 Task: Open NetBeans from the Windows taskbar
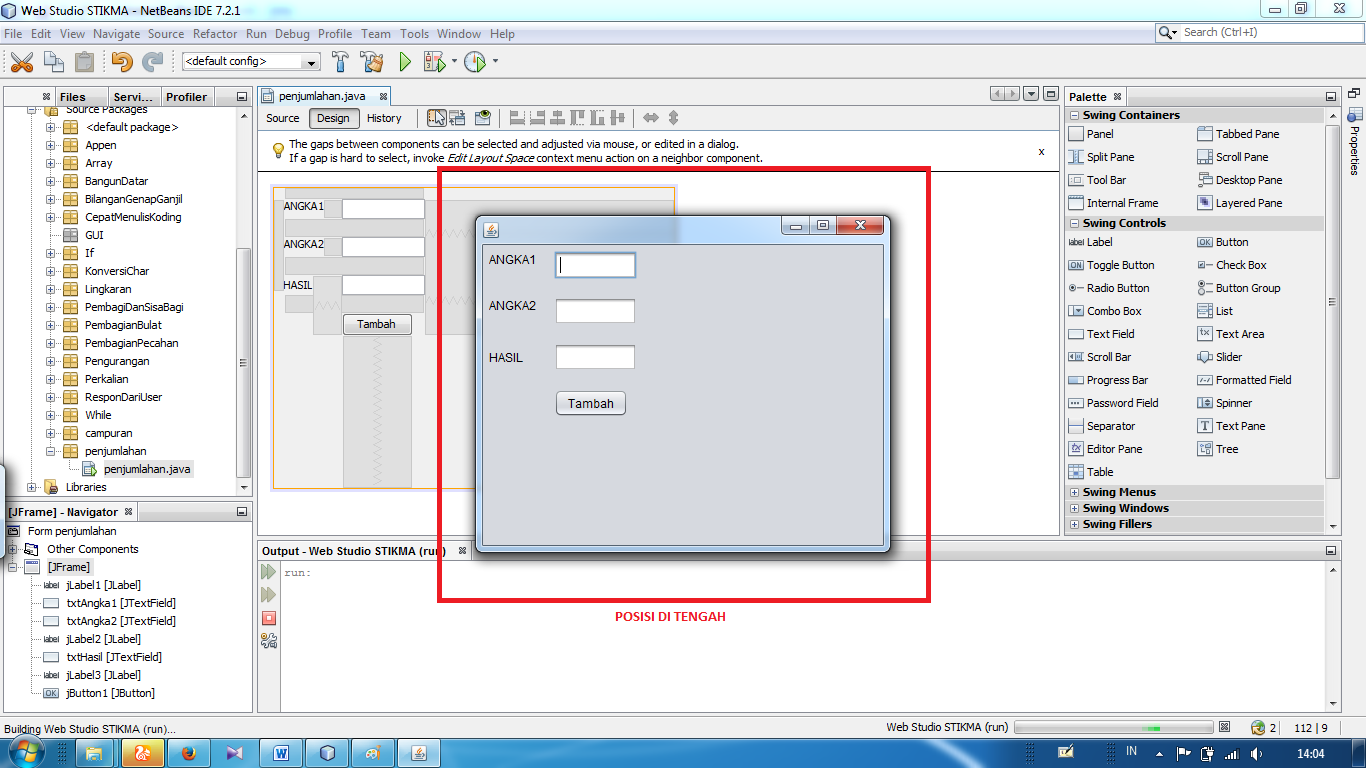(x=420, y=752)
